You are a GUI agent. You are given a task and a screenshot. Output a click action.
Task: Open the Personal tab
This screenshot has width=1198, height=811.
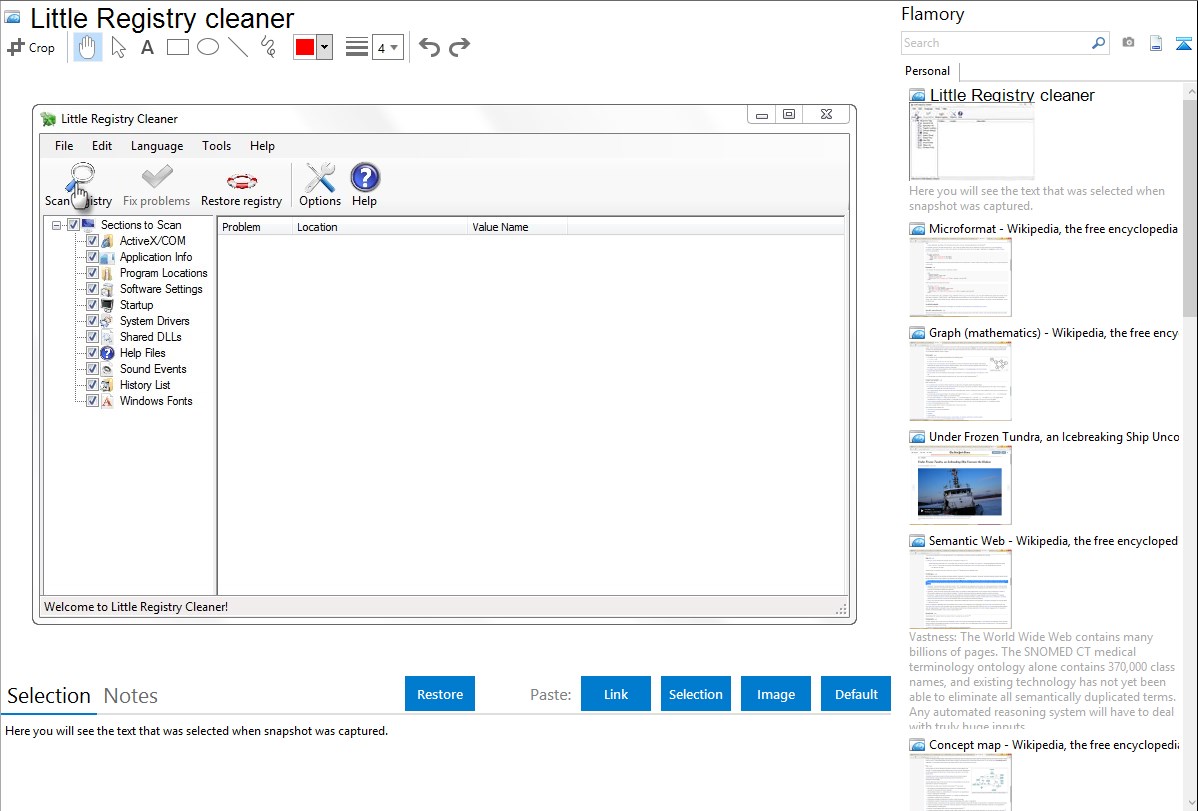click(927, 71)
